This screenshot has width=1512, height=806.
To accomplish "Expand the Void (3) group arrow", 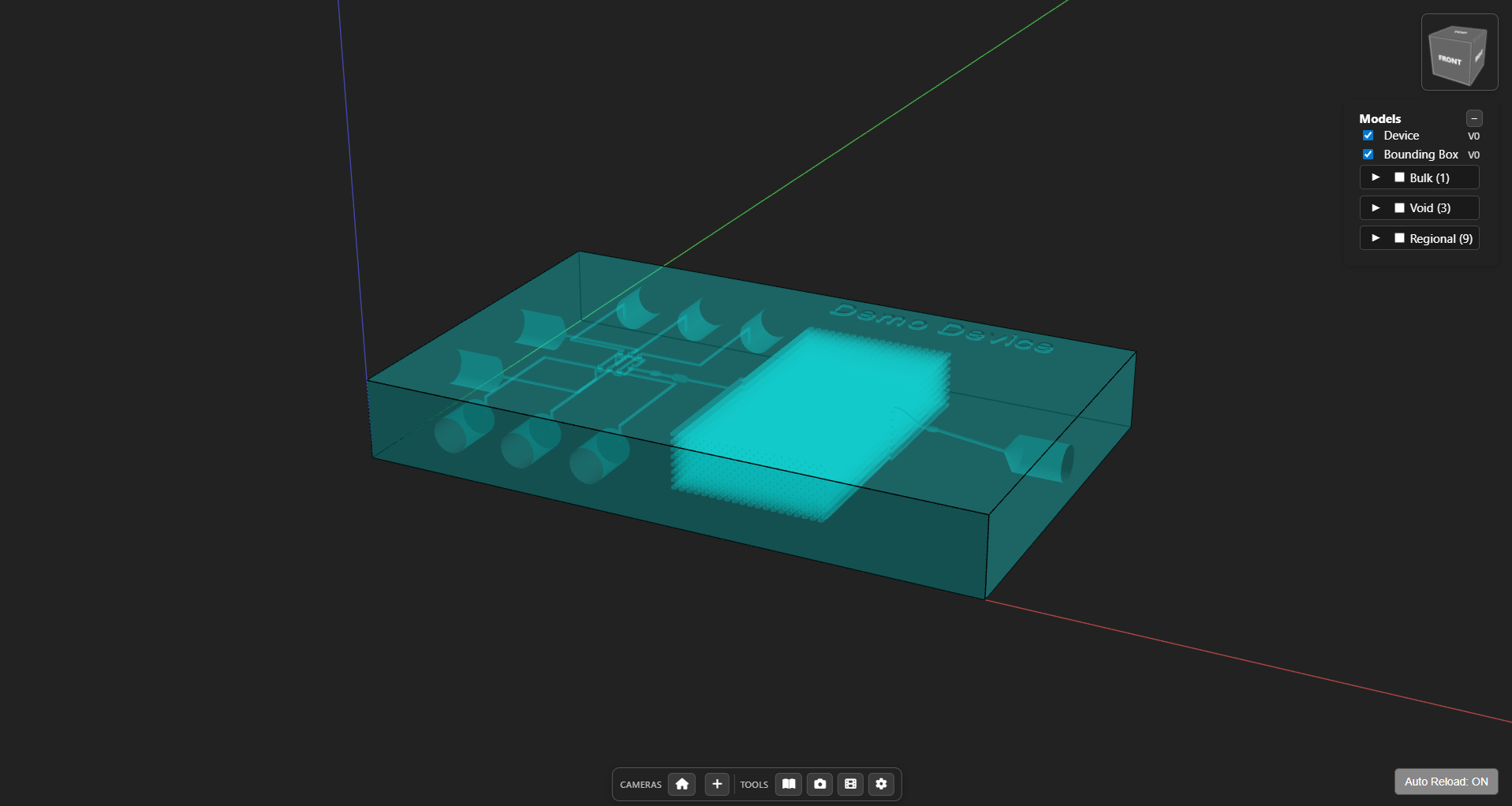I will 1376,207.
